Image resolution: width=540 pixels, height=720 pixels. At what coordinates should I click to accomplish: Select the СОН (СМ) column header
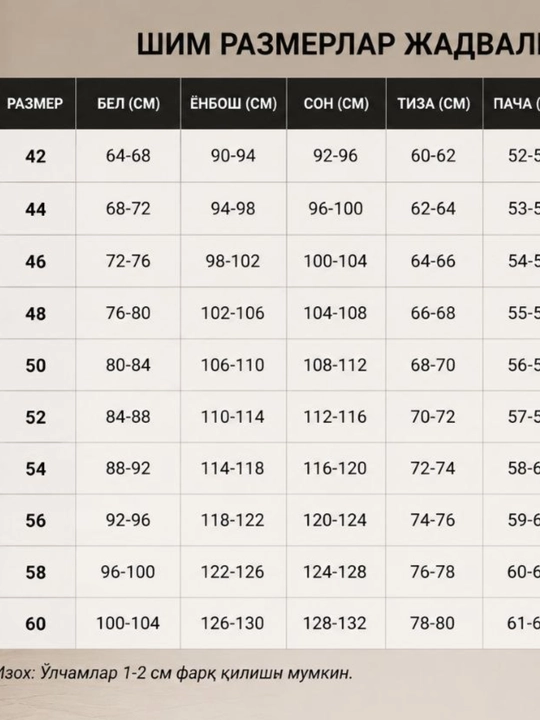[336, 103]
